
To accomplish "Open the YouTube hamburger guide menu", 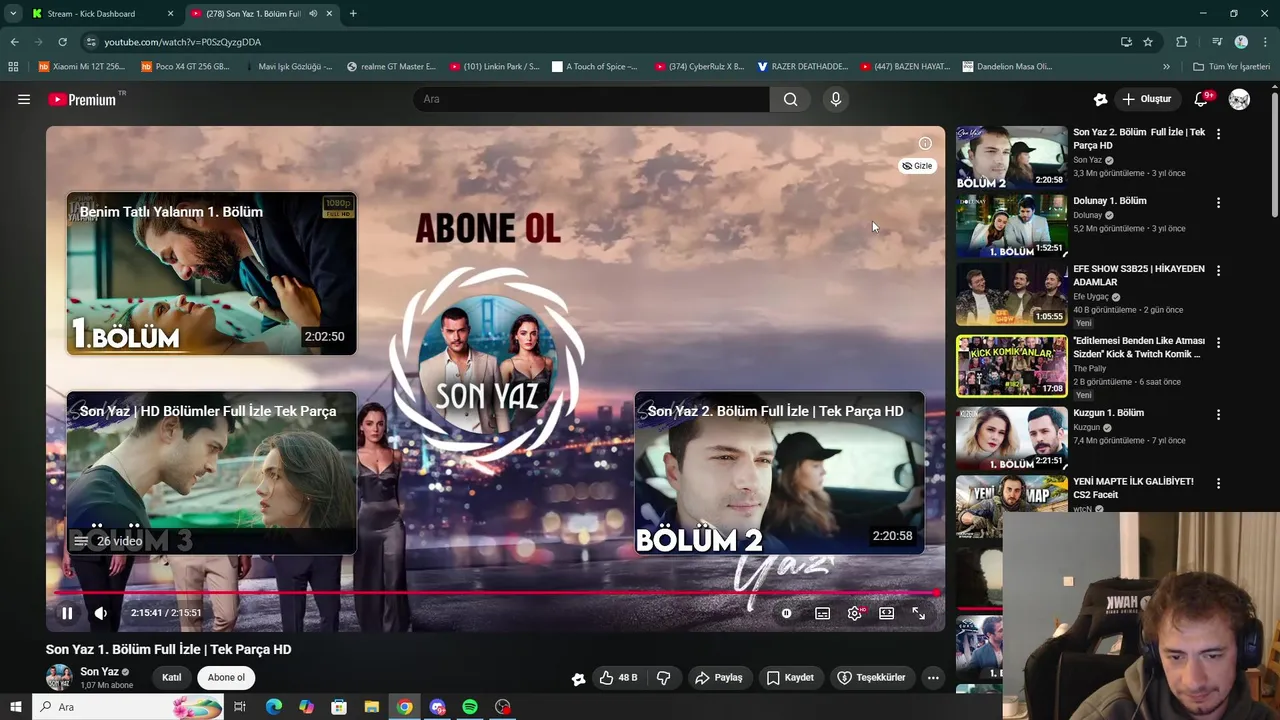I will point(24,99).
